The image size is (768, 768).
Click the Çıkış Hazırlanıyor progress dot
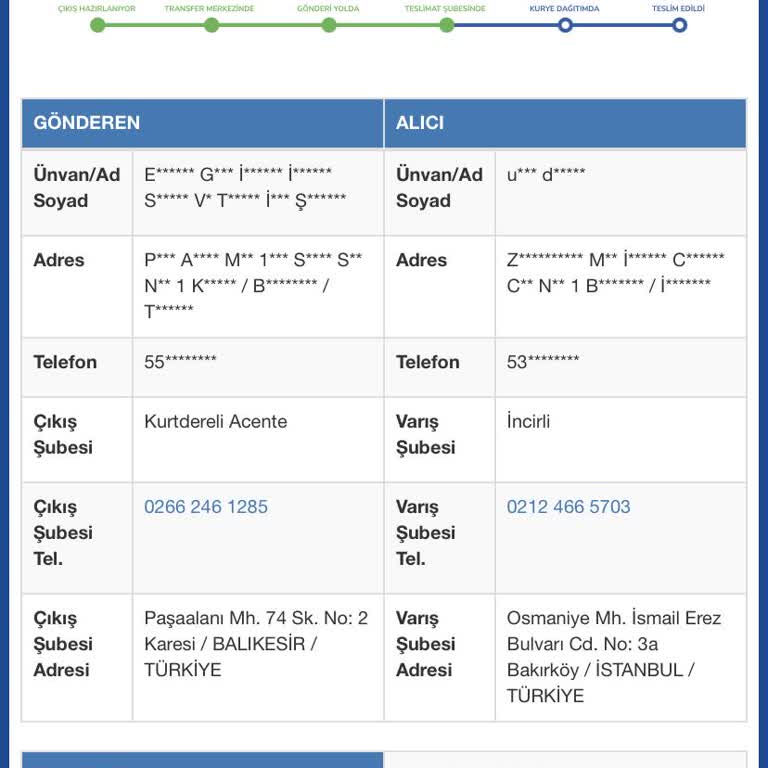(98, 25)
